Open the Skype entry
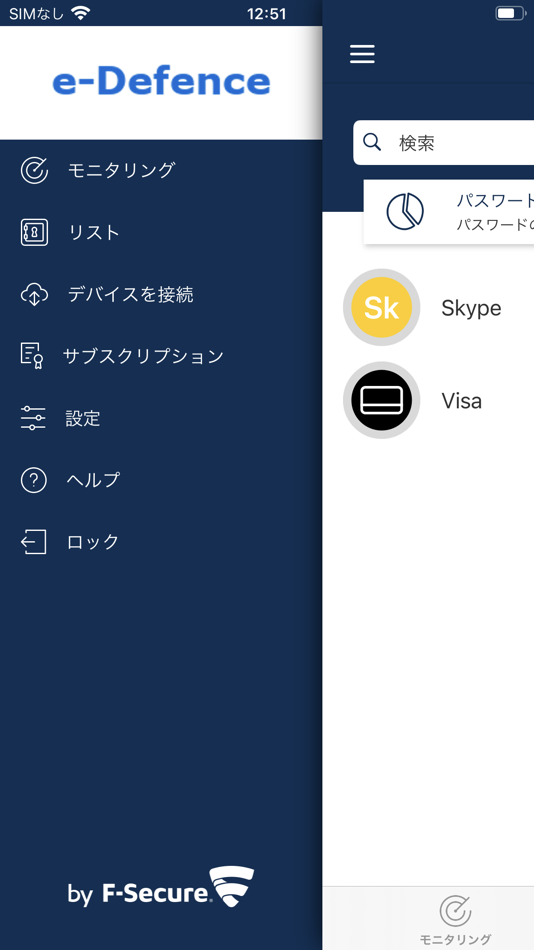534x950 pixels. pos(438,308)
